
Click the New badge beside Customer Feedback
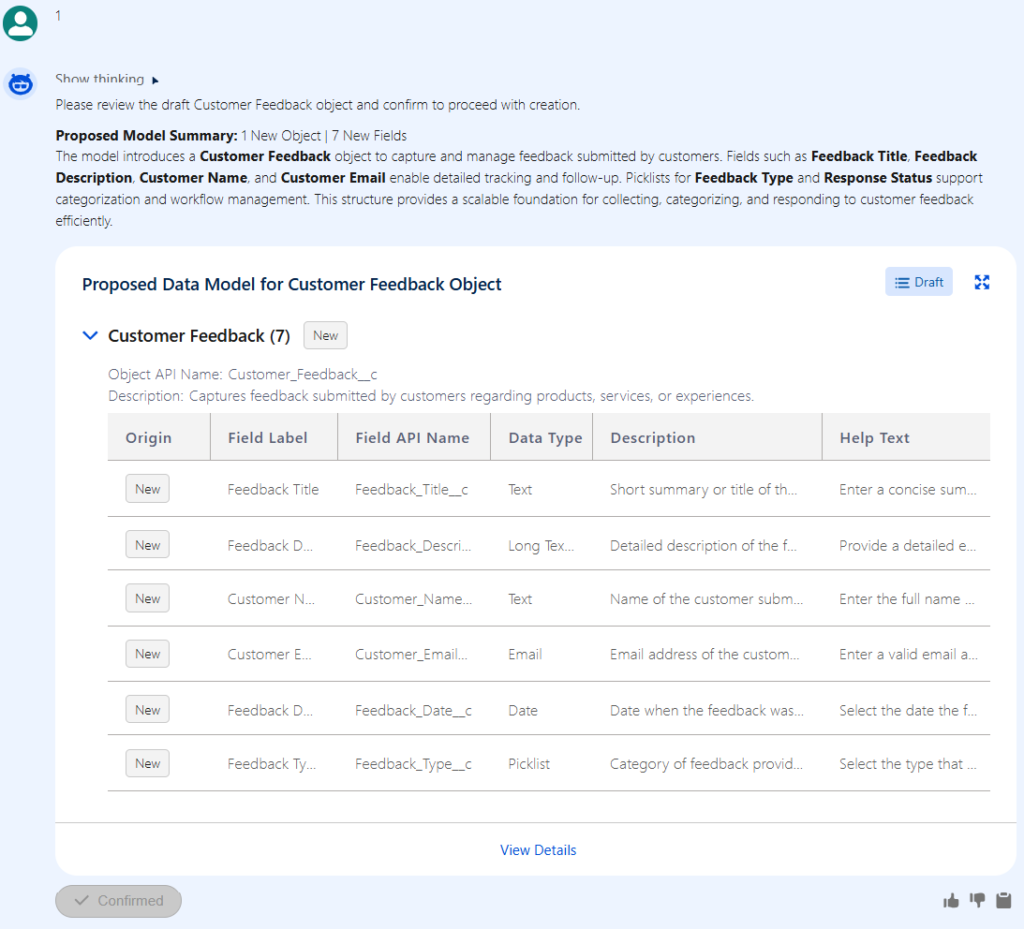pyautogui.click(x=325, y=336)
